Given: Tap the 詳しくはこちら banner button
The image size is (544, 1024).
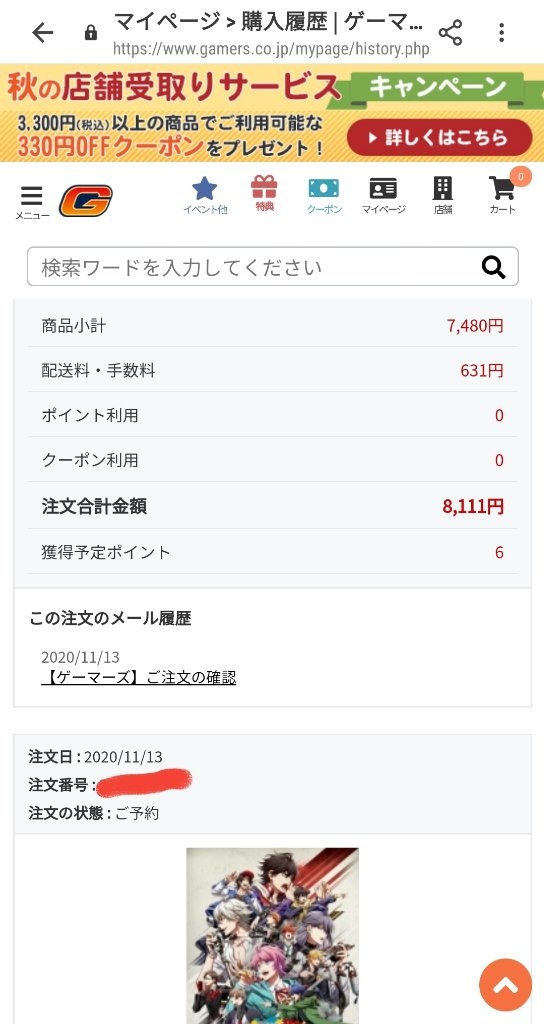Looking at the screenshot, I should click(440, 137).
